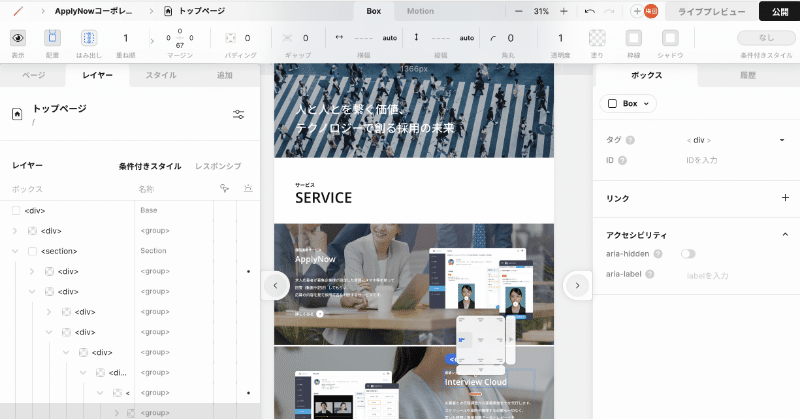Open the 塗り fill swatch
The height and width of the screenshot is (419, 800).
[597, 38]
